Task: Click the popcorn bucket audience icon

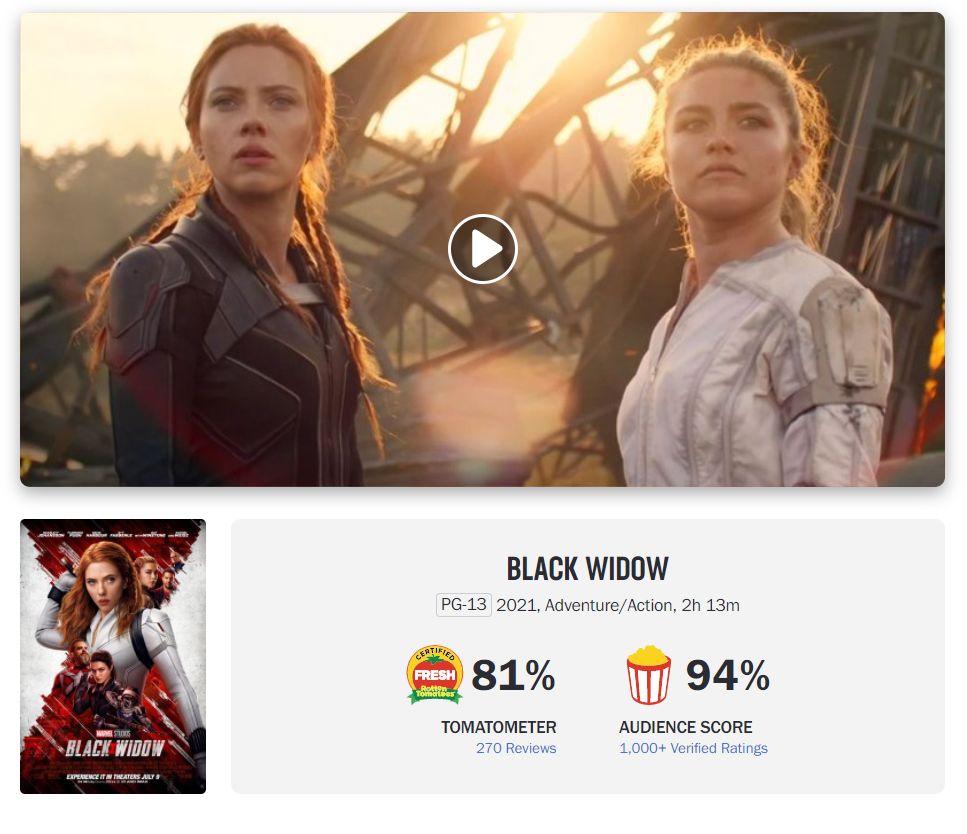Action: point(648,675)
